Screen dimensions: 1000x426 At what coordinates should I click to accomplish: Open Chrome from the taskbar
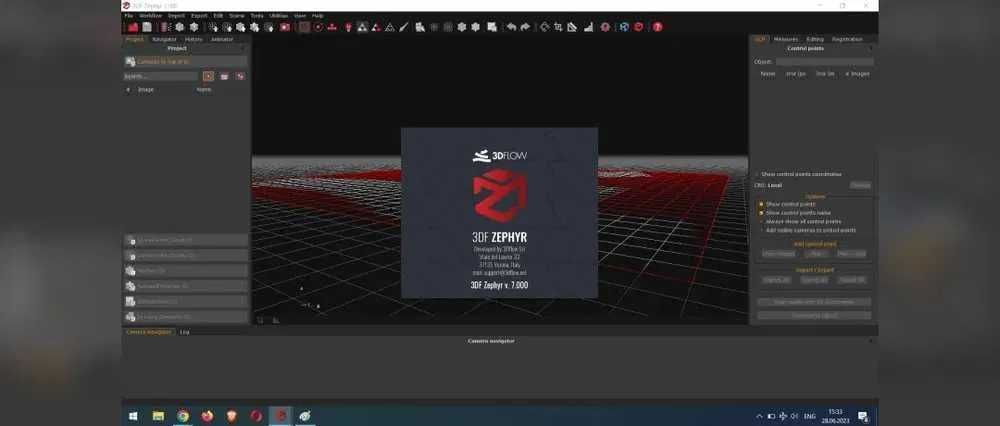pyautogui.click(x=183, y=416)
